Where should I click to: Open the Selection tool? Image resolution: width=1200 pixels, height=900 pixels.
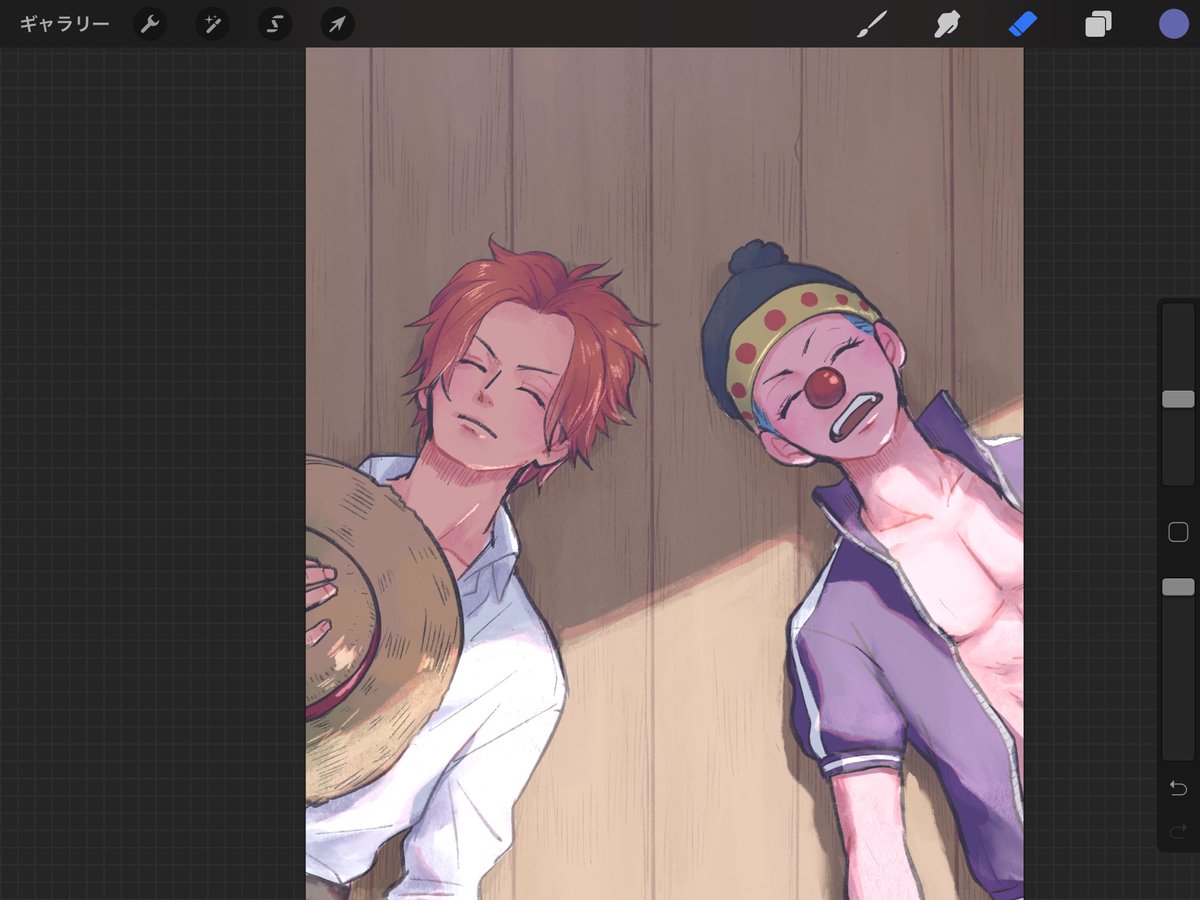(275, 24)
